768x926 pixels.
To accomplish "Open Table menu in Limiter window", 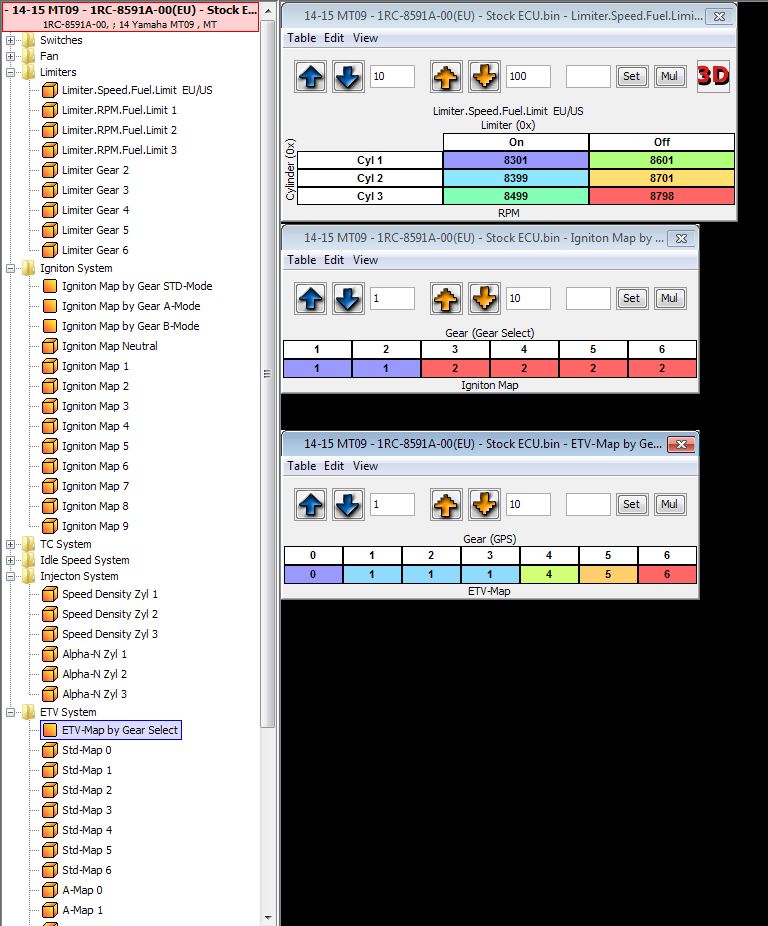I will pyautogui.click(x=301, y=38).
